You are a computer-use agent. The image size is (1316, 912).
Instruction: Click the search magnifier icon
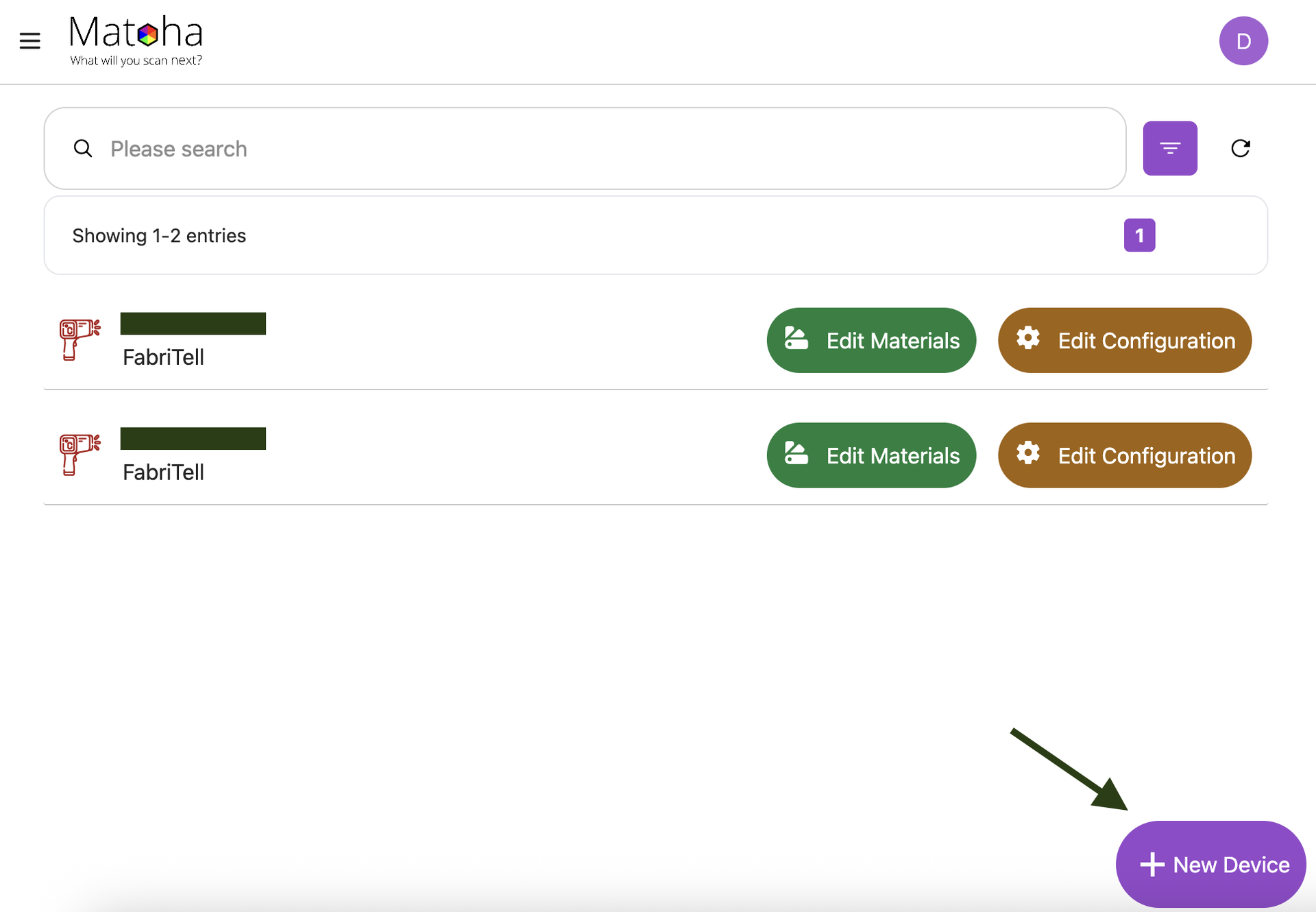click(x=83, y=148)
